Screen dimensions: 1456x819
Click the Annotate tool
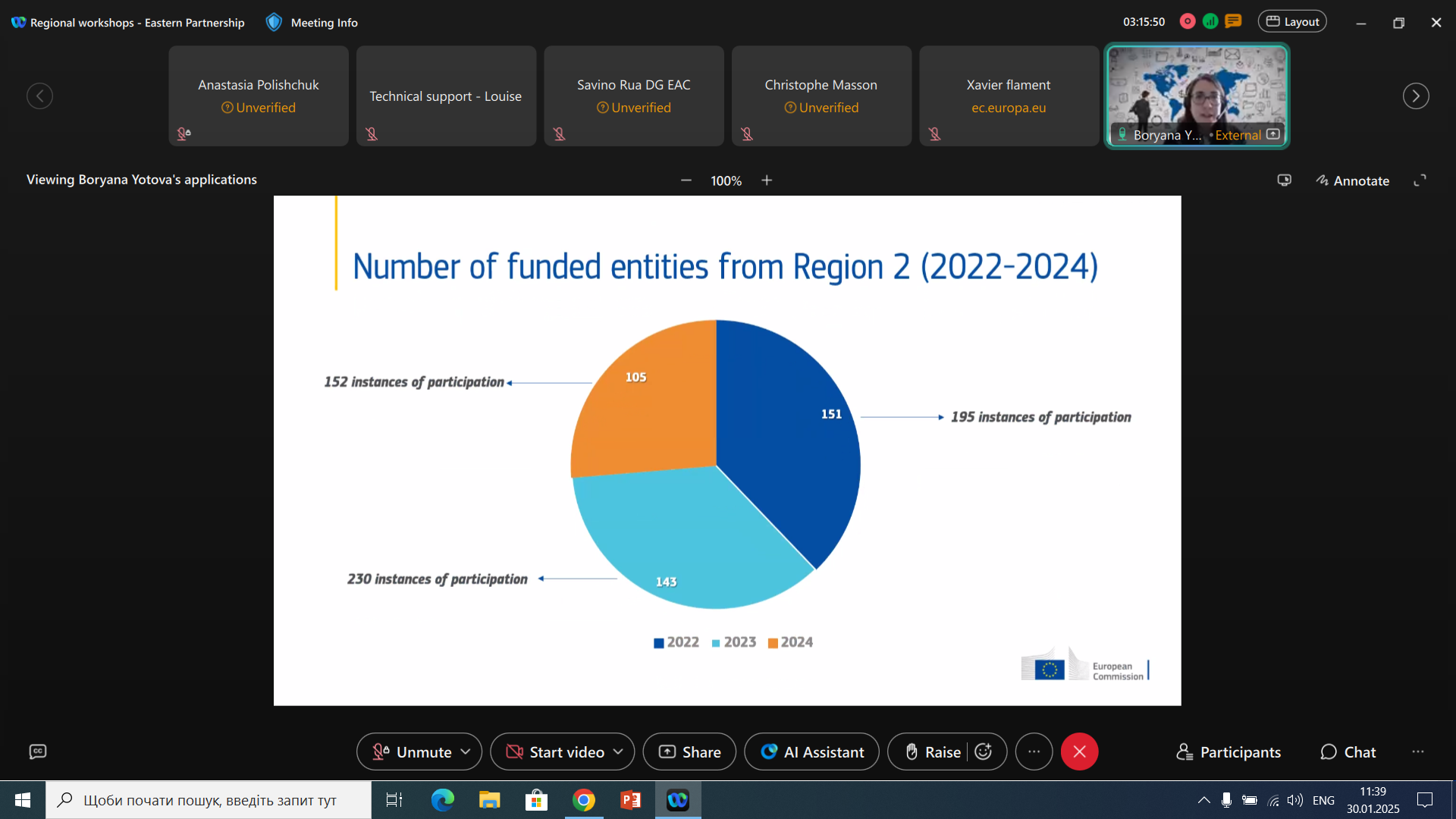pos(1353,180)
